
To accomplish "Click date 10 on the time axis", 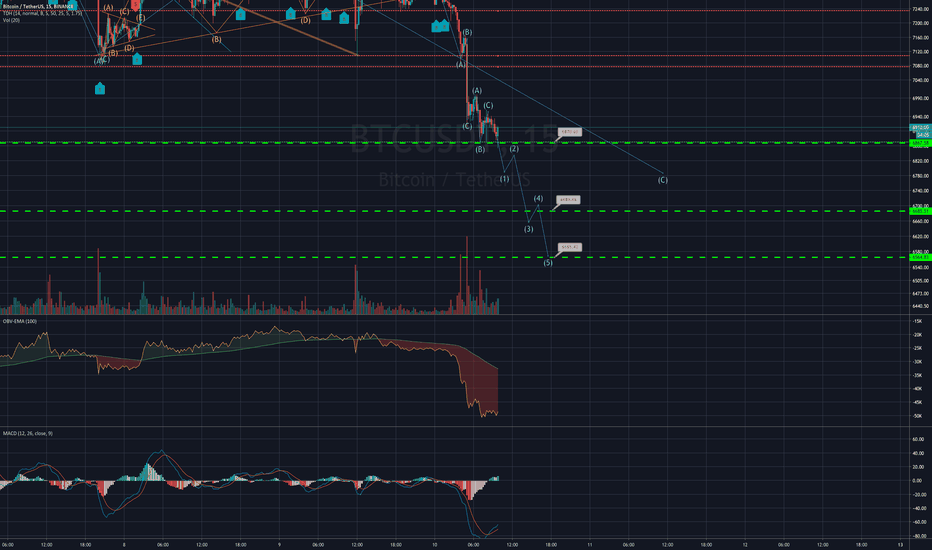I will 434,545.
